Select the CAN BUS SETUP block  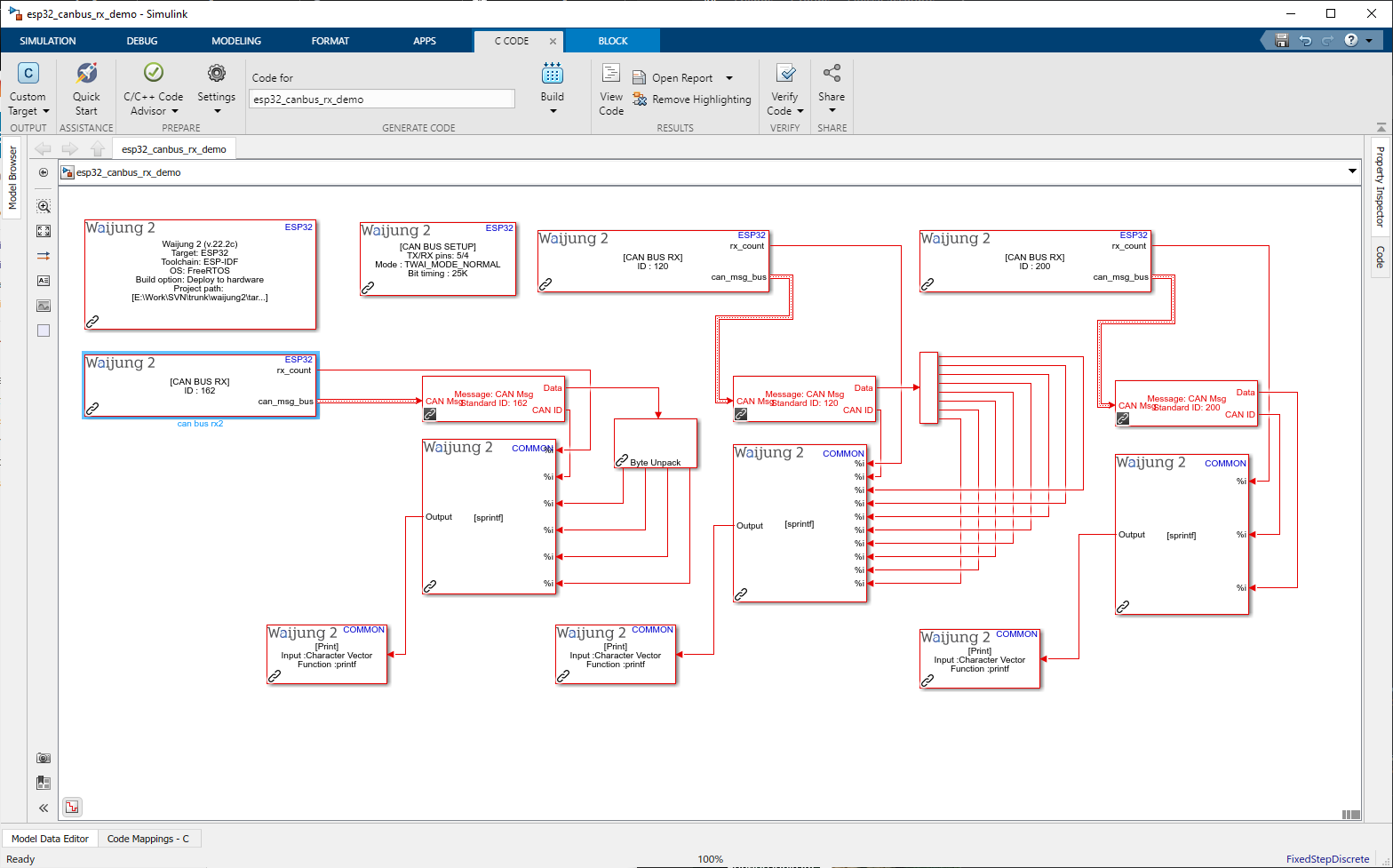click(x=438, y=259)
